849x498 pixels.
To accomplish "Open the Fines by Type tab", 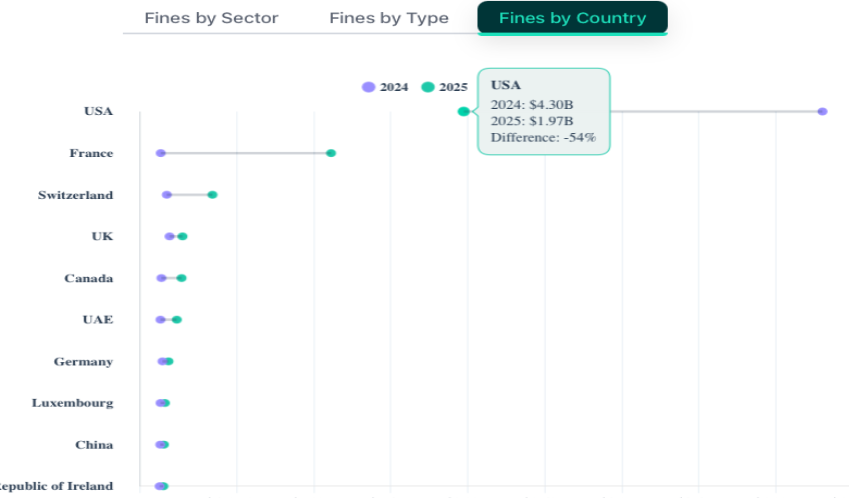I will pos(389,18).
